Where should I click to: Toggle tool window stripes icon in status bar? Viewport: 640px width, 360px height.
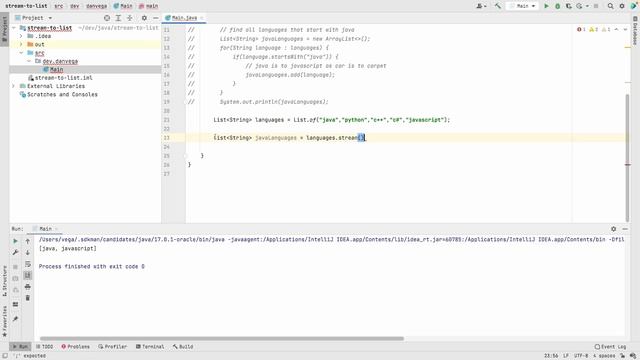click(4, 356)
